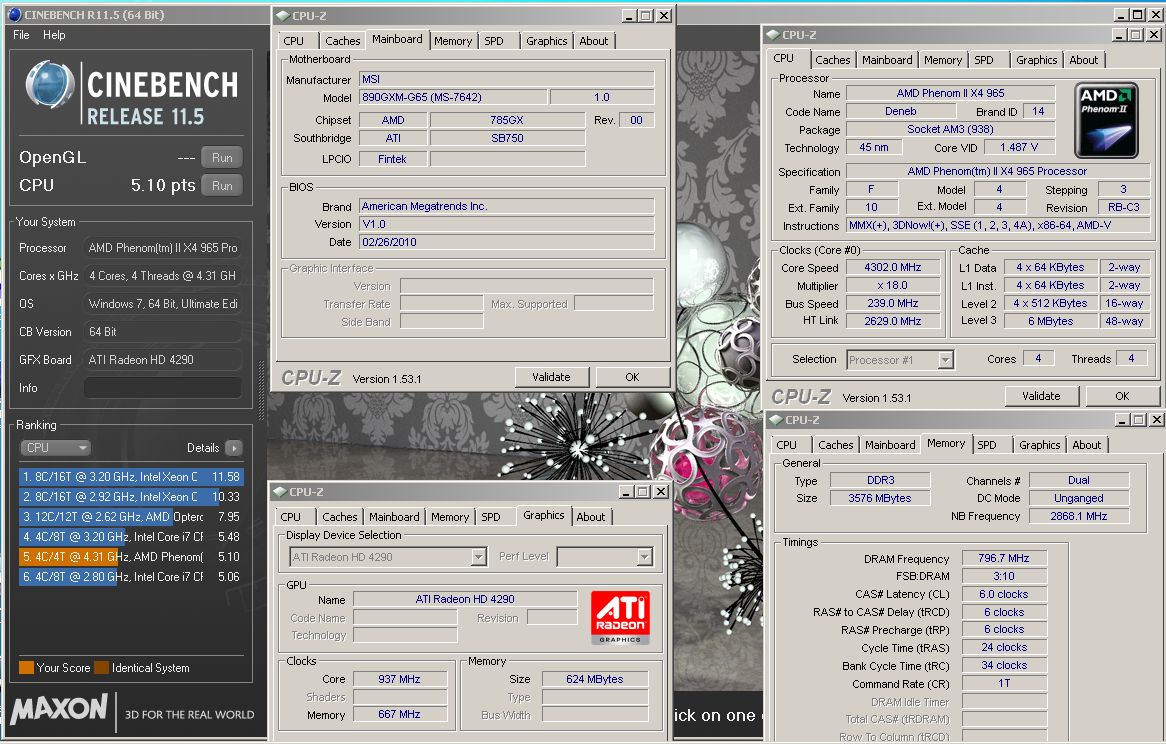Image resolution: width=1166 pixels, height=744 pixels.
Task: Click the CPU-Z Graphics window title icon
Action: click(277, 492)
